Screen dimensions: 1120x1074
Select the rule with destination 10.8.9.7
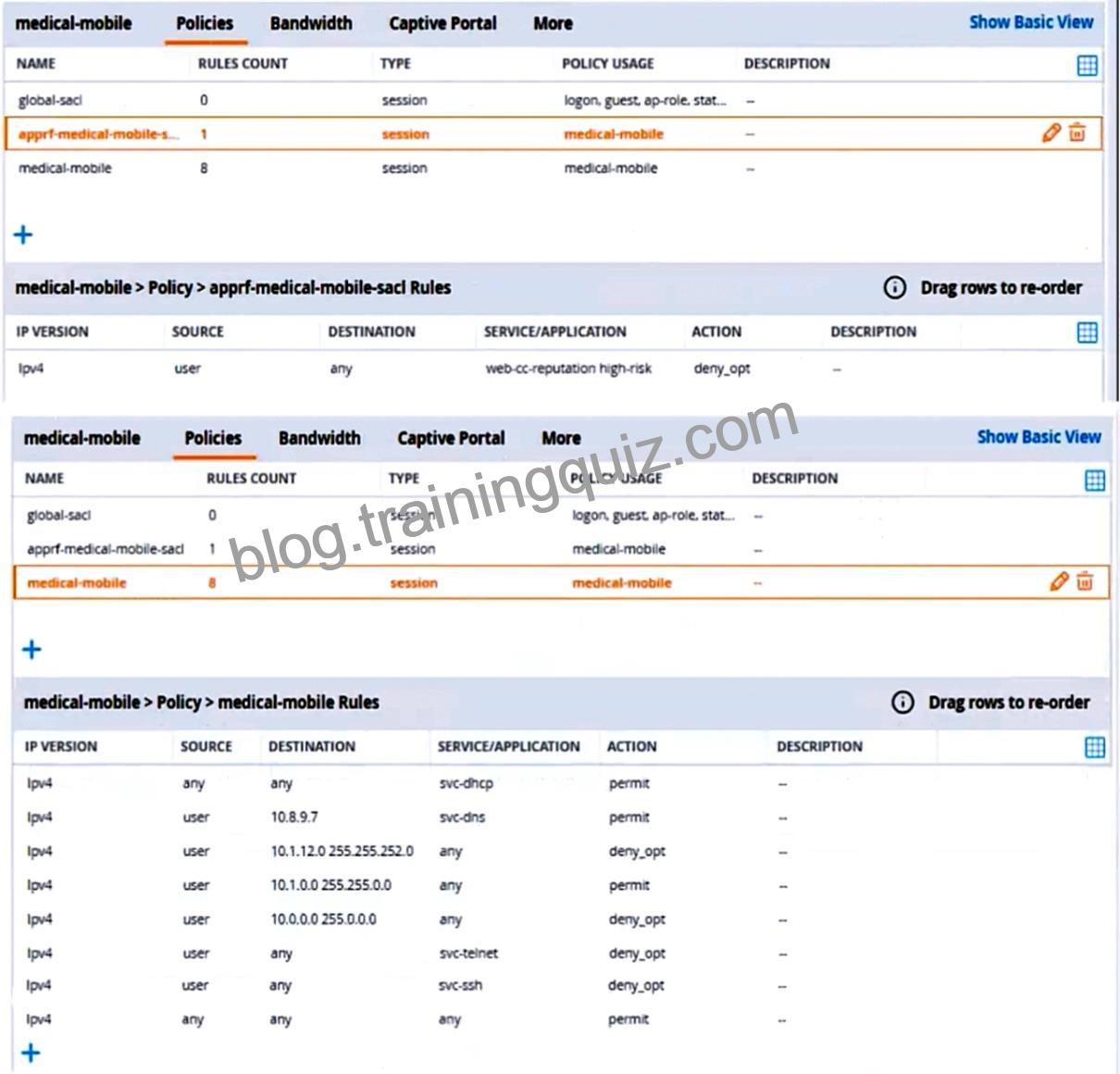(x=561, y=817)
